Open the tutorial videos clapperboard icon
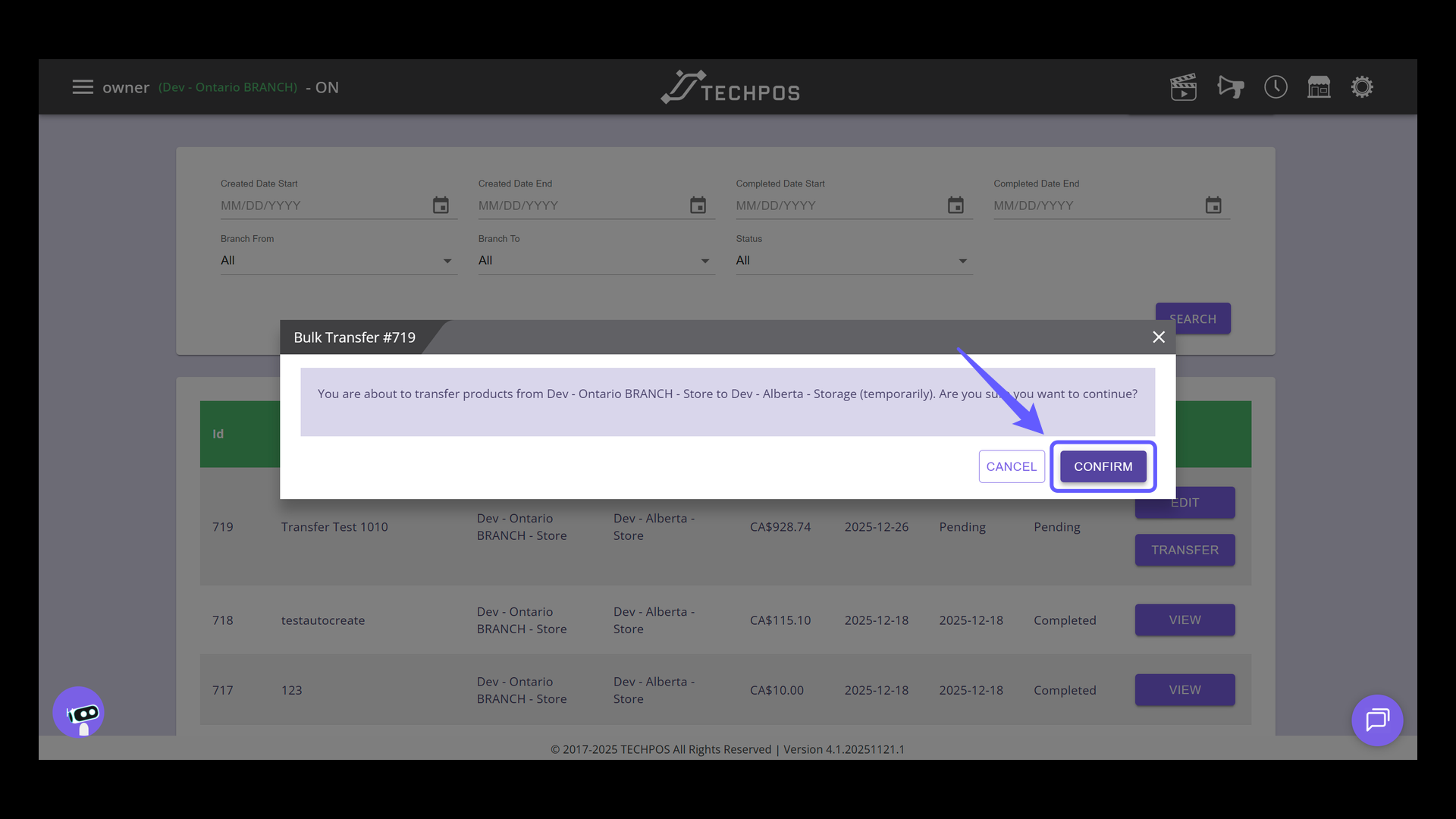Image resolution: width=1456 pixels, height=819 pixels. coord(1184,86)
